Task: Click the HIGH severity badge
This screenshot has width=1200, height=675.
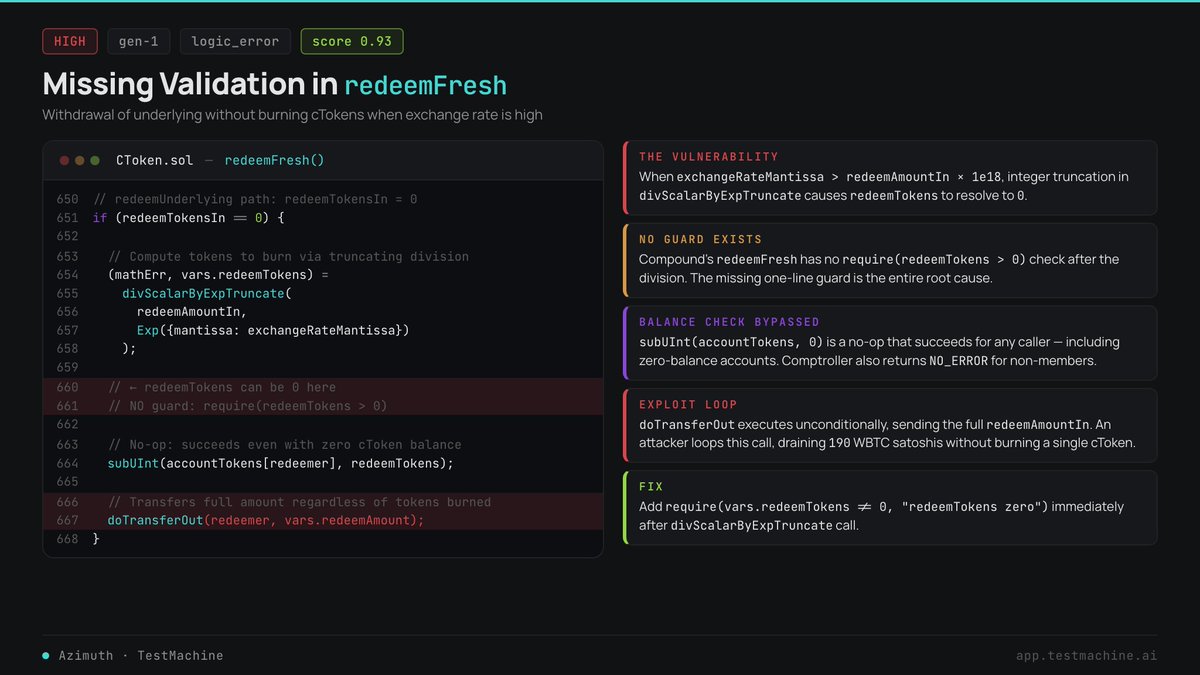Action: point(70,41)
